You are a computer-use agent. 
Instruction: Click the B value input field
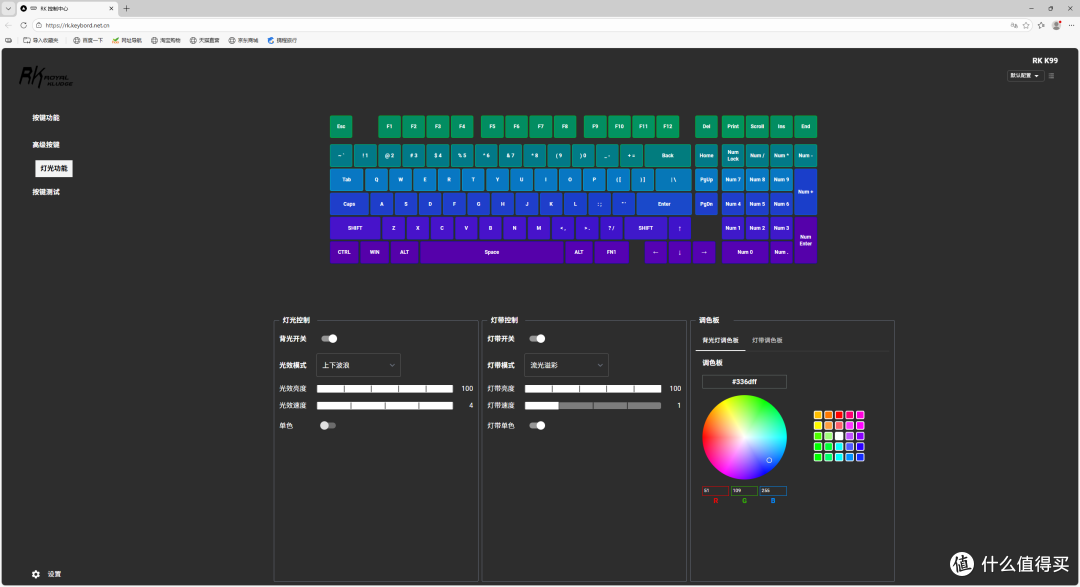tap(773, 491)
